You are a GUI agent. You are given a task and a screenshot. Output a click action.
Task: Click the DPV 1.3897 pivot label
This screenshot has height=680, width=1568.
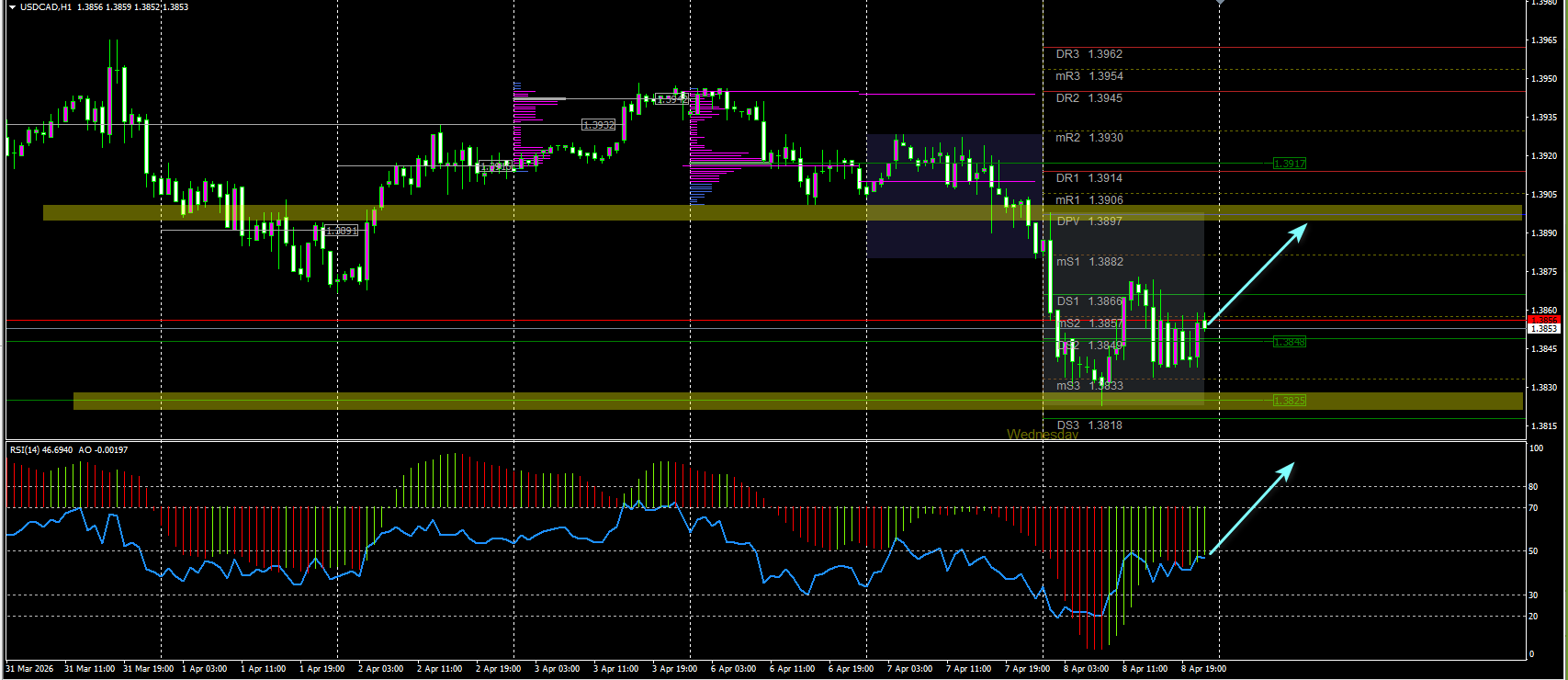[x=1089, y=221]
